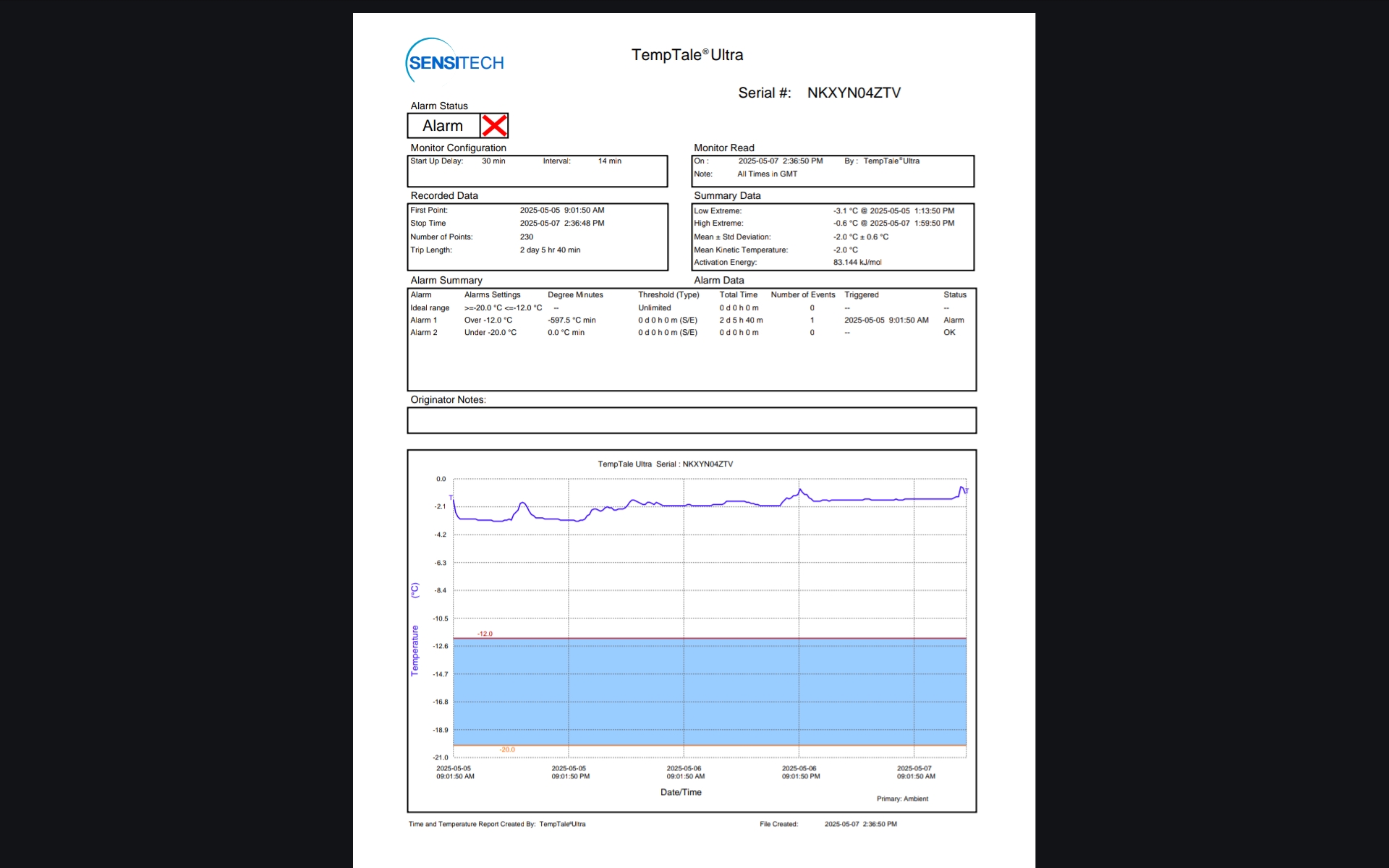Click the Trip Length value 2 day 5 hr 40 min

click(x=550, y=250)
